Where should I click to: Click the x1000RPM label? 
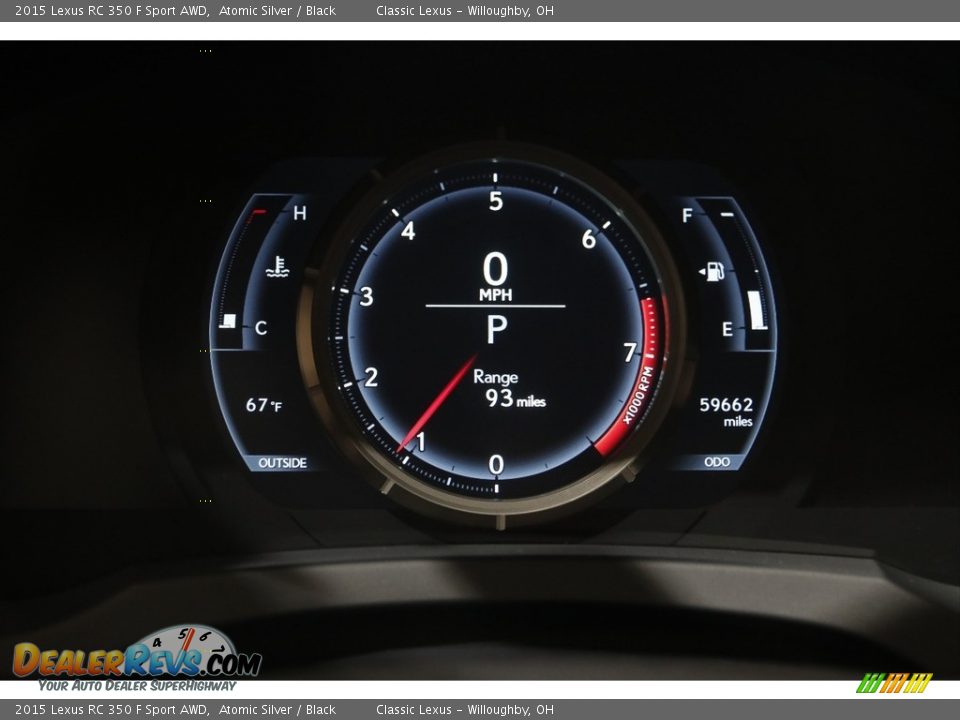point(639,395)
